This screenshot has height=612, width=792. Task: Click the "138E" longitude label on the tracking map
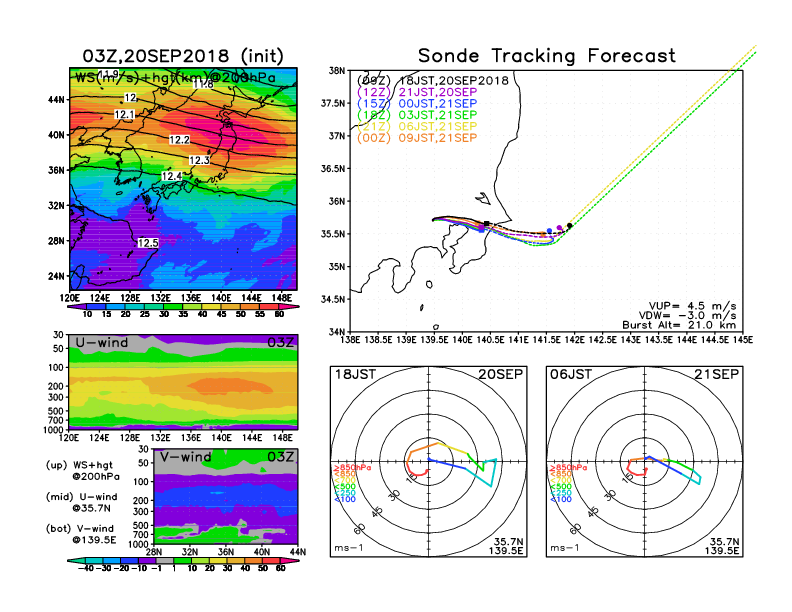pos(350,340)
